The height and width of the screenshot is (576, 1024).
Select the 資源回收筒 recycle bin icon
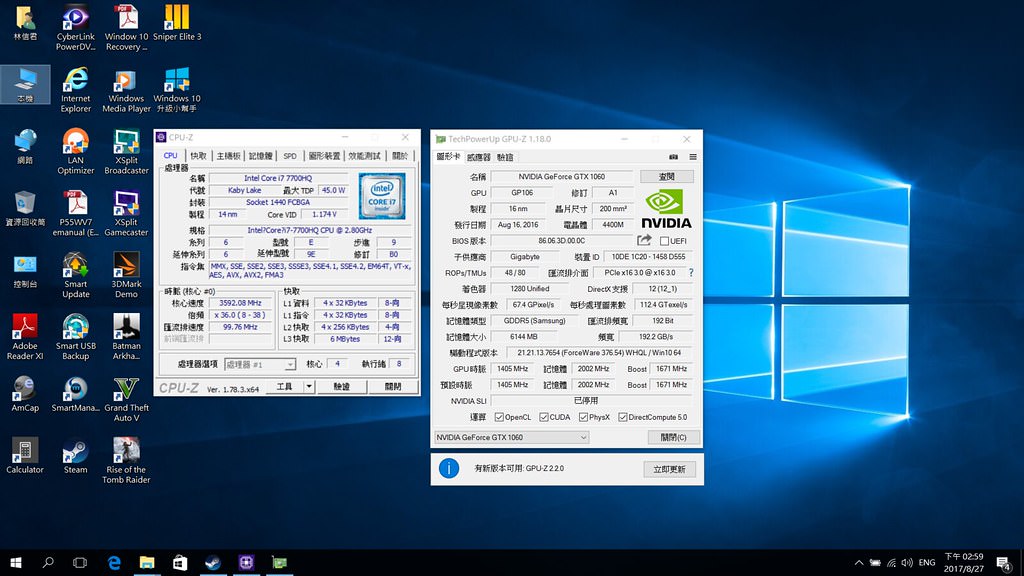(x=25, y=208)
